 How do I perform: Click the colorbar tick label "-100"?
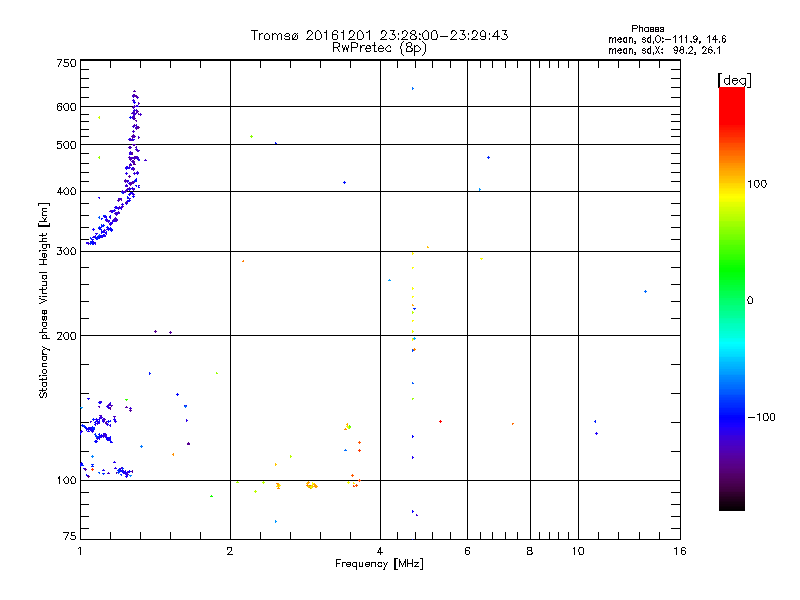761,417
